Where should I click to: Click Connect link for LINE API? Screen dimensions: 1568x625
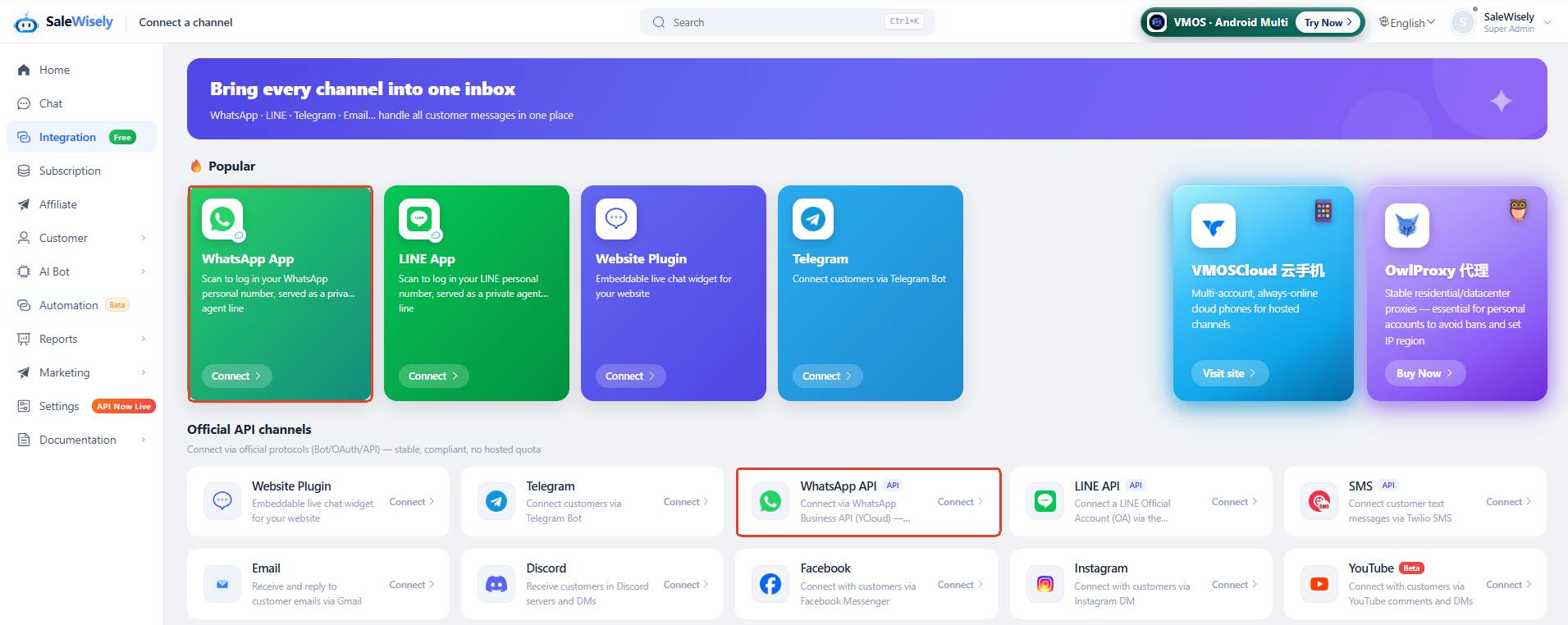point(1234,502)
